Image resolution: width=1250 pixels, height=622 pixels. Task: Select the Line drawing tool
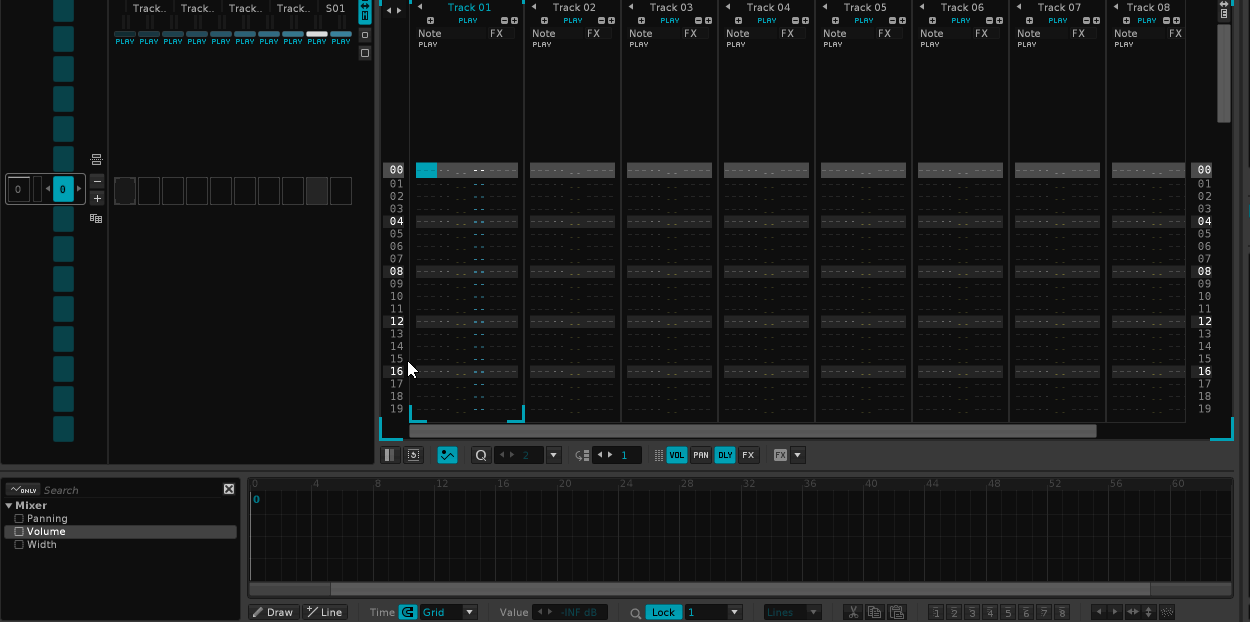[324, 612]
